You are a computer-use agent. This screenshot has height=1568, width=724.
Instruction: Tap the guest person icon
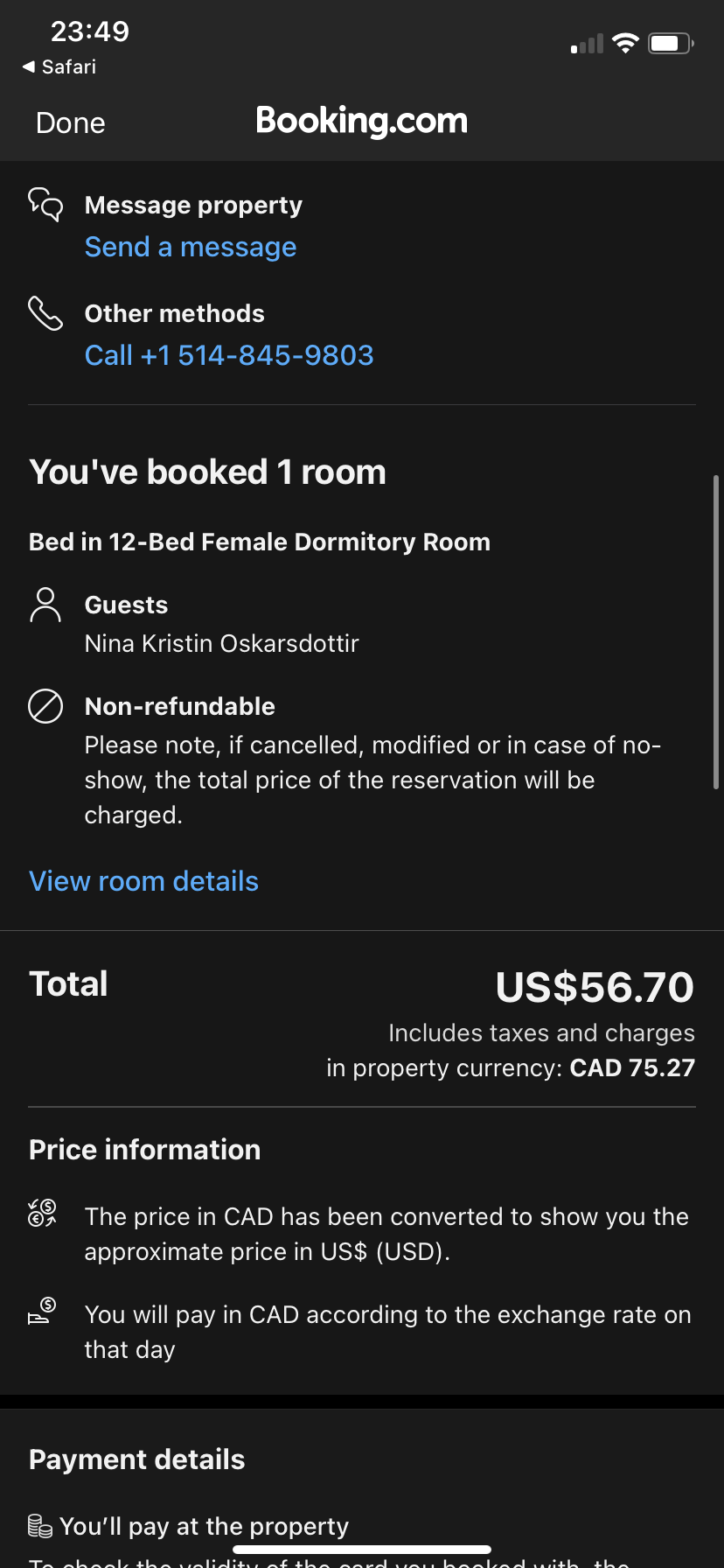45,605
